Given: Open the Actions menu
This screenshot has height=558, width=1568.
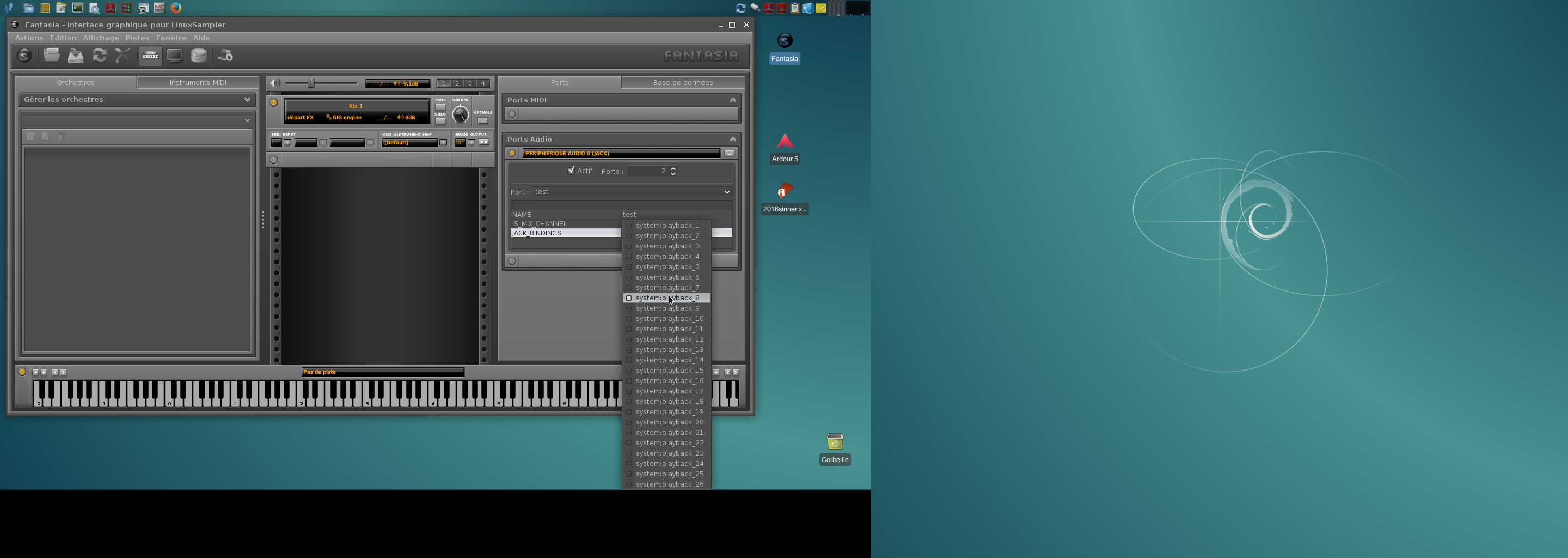Looking at the screenshot, I should (29, 38).
